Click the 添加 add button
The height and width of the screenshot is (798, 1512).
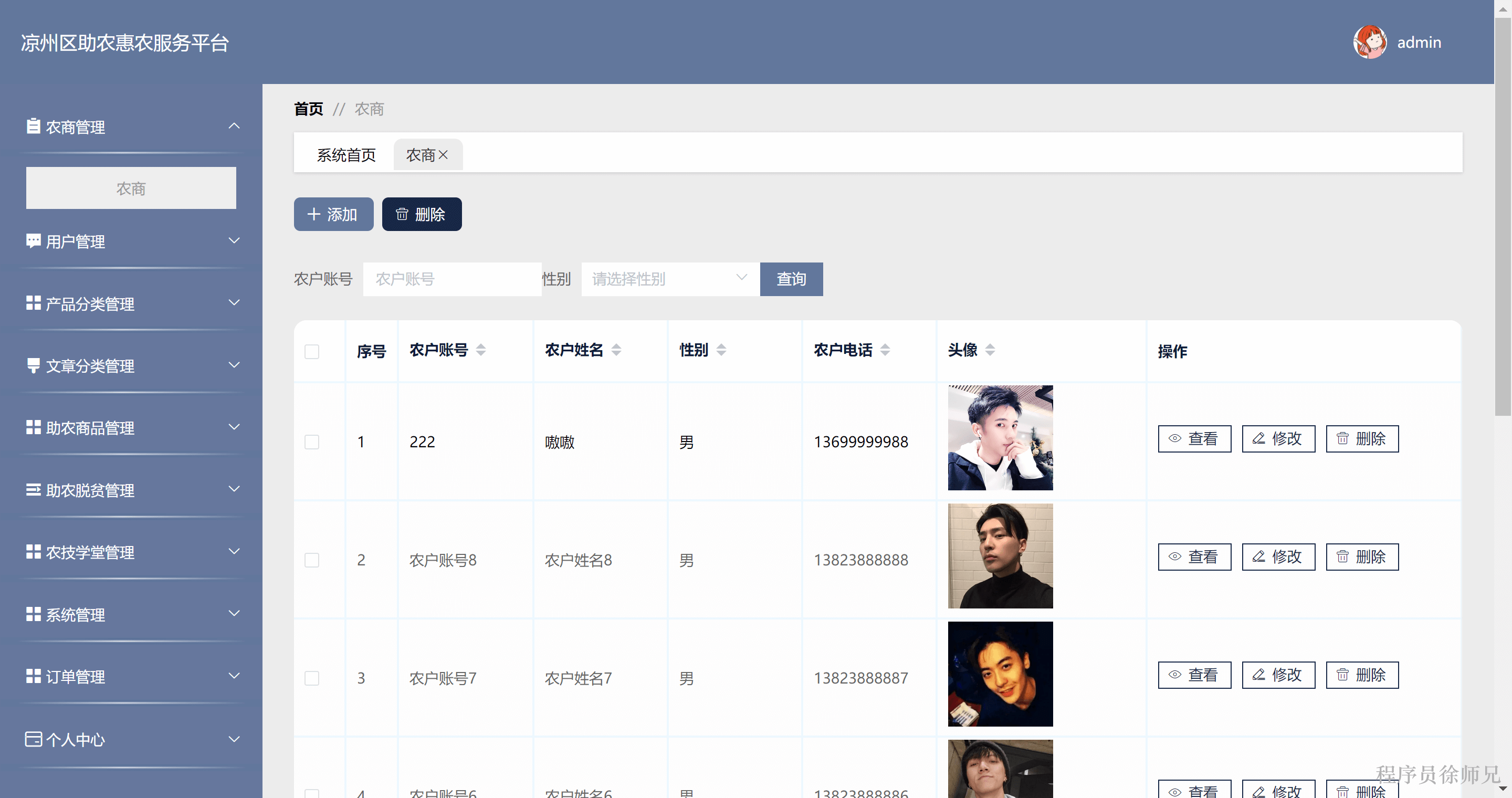[333, 214]
